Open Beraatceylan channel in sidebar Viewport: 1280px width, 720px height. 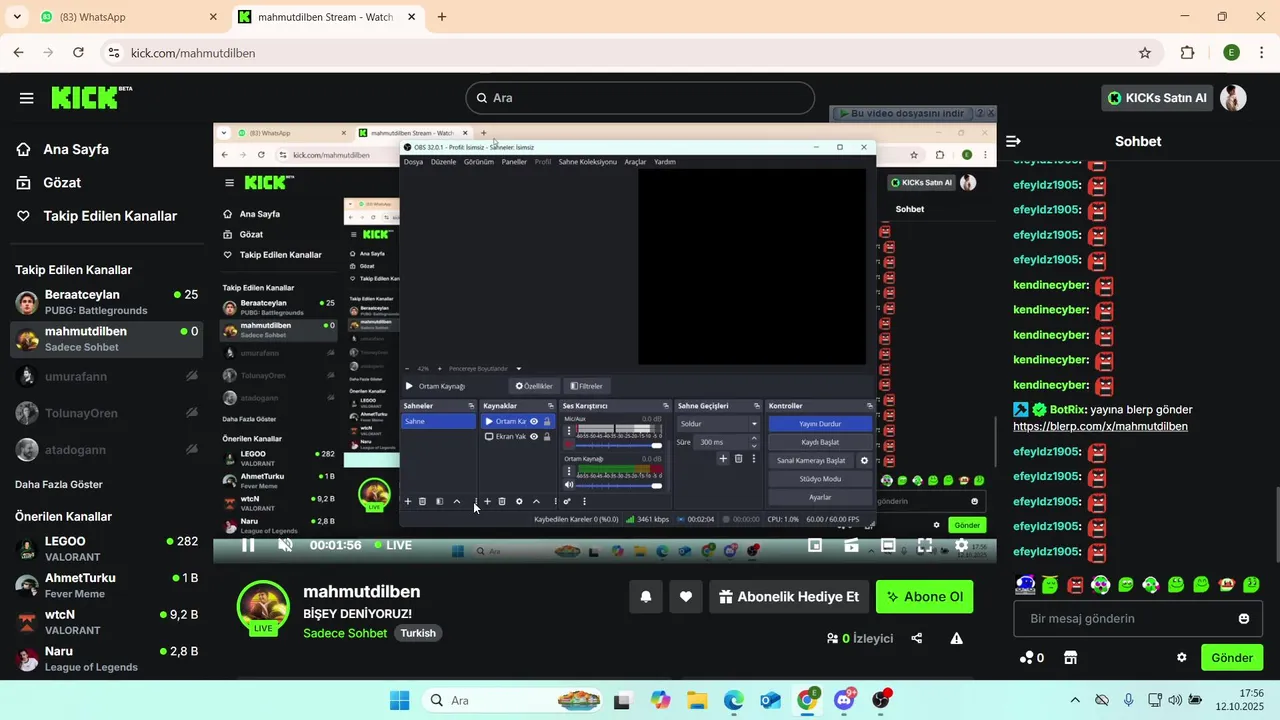tap(106, 302)
